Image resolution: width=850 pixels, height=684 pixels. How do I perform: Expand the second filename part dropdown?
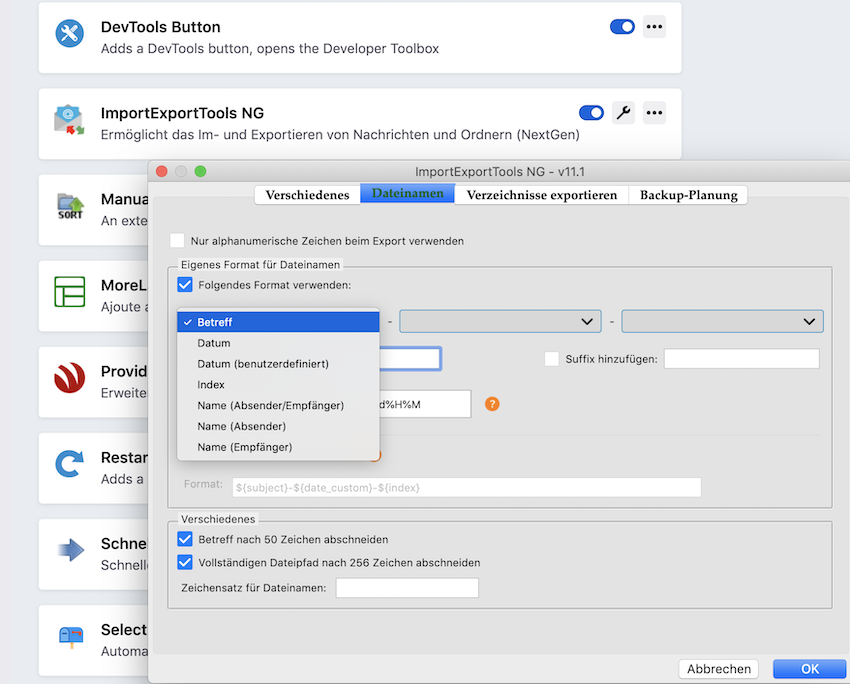point(500,321)
